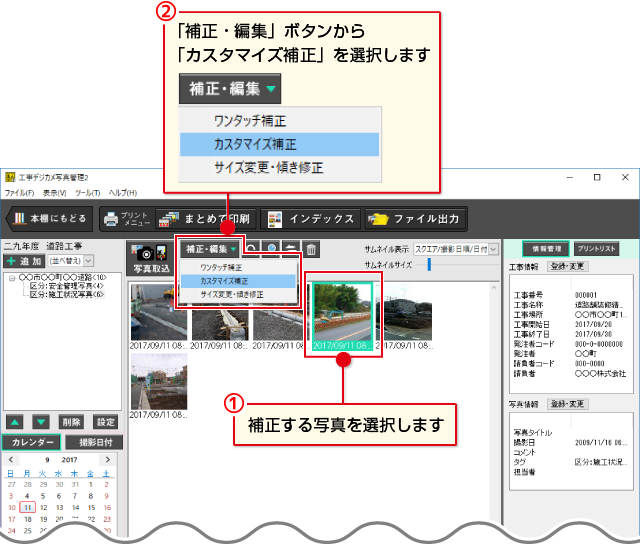Click the ファイル出力 button
This screenshot has height=547, width=640.
click(x=415, y=218)
